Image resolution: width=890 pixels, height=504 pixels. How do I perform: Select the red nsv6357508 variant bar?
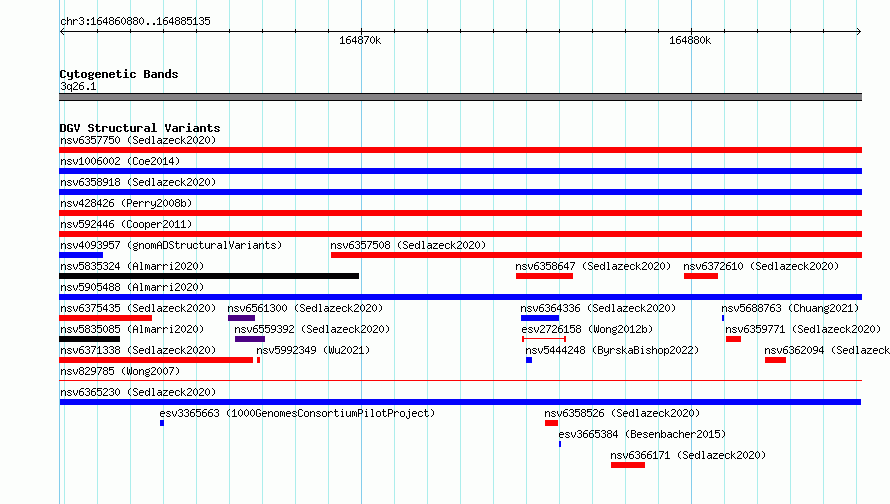[x=597, y=255]
